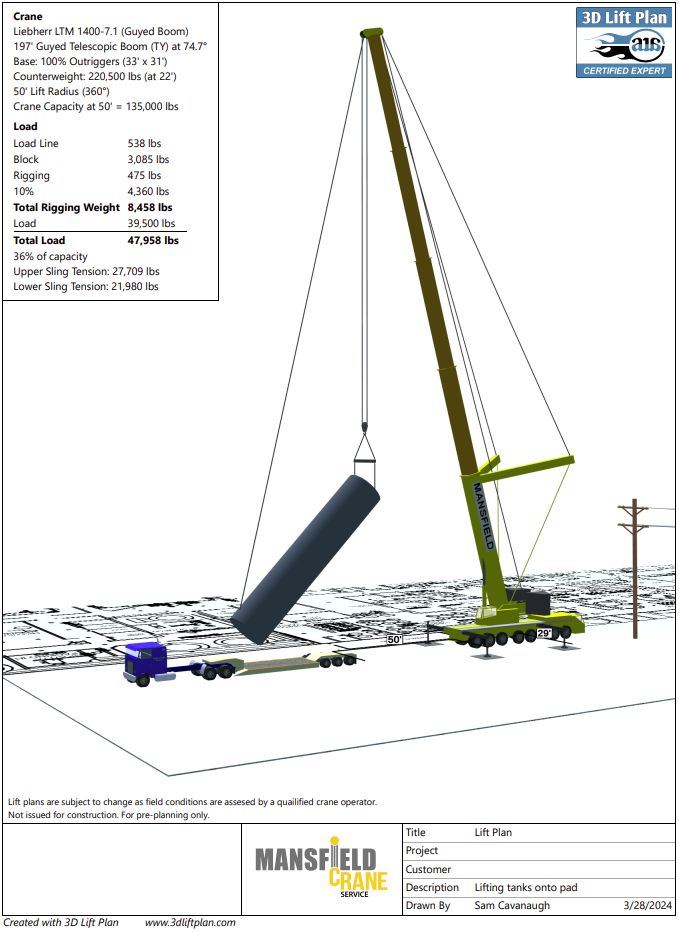Click the crane carrier on outriggers

(513, 629)
